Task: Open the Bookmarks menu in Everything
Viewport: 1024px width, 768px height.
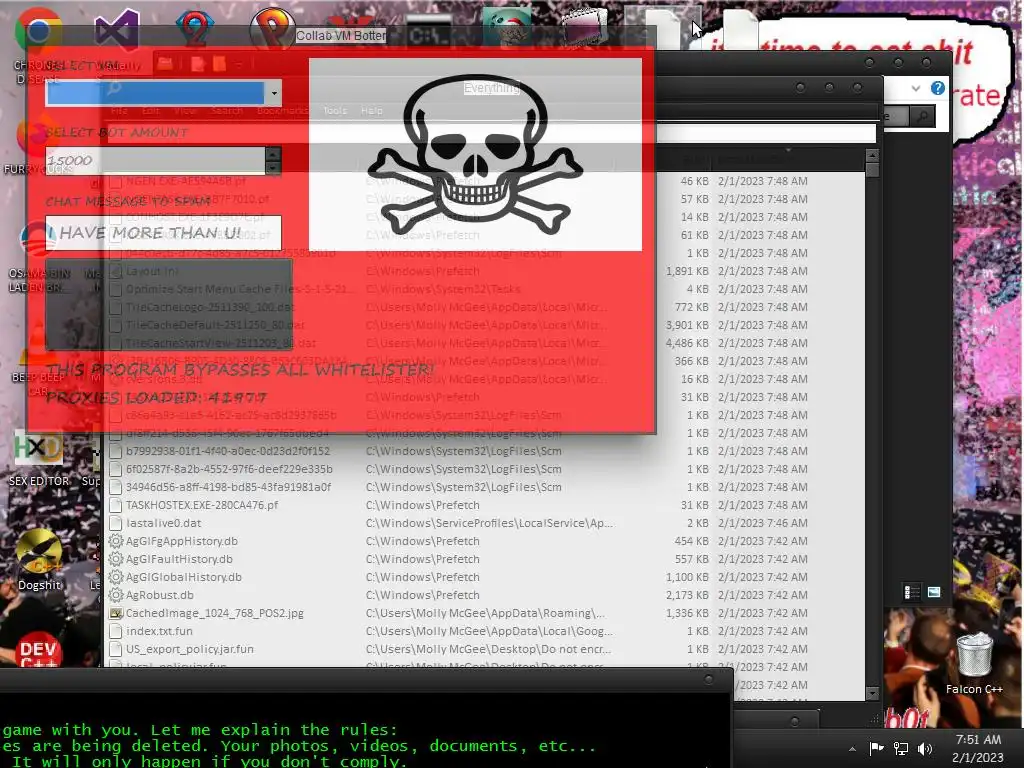Action: [282, 111]
